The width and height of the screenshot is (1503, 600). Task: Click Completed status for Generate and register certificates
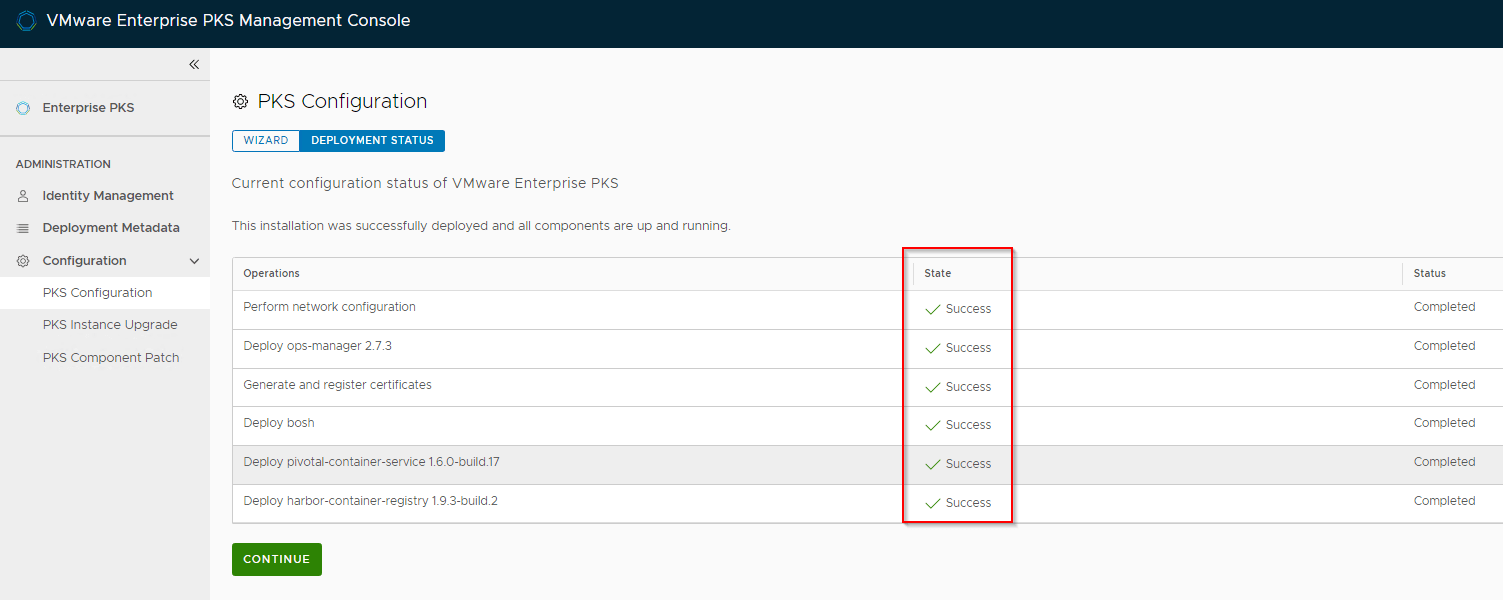pyautogui.click(x=1444, y=385)
